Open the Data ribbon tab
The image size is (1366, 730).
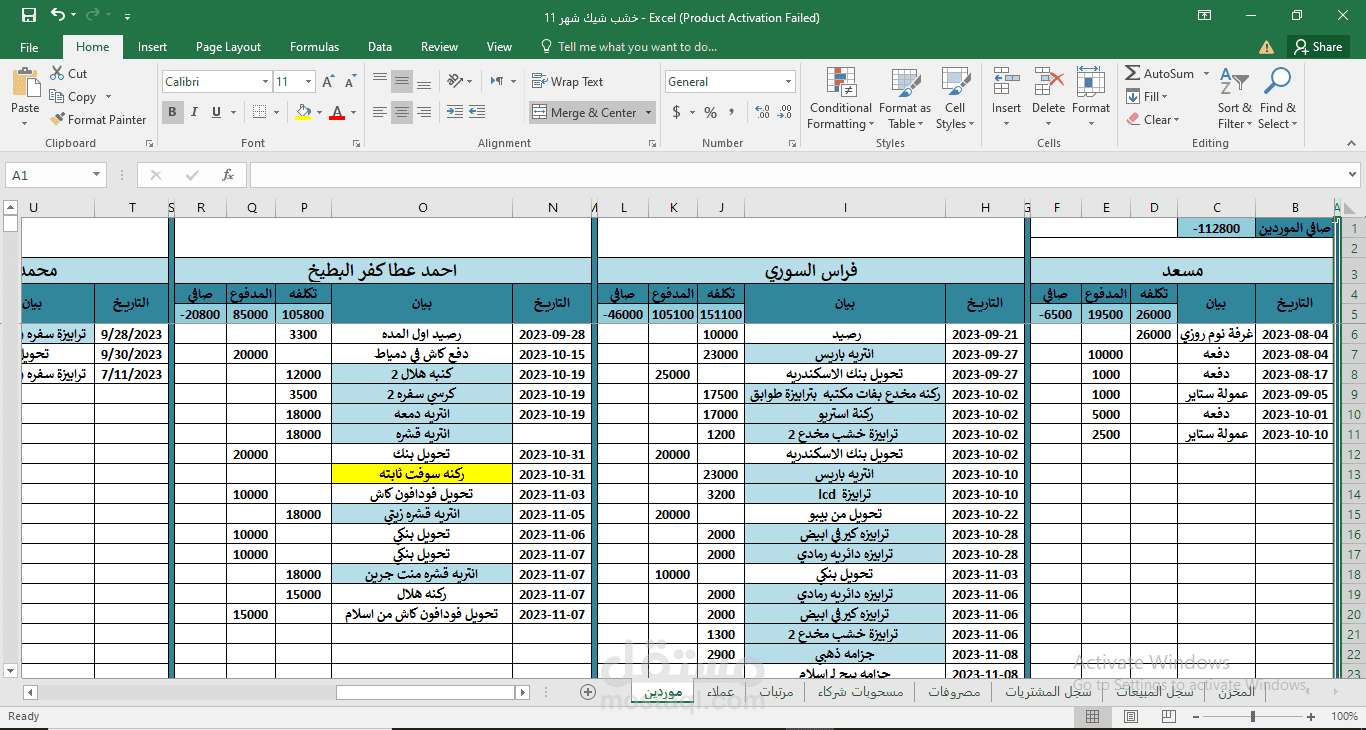(380, 47)
